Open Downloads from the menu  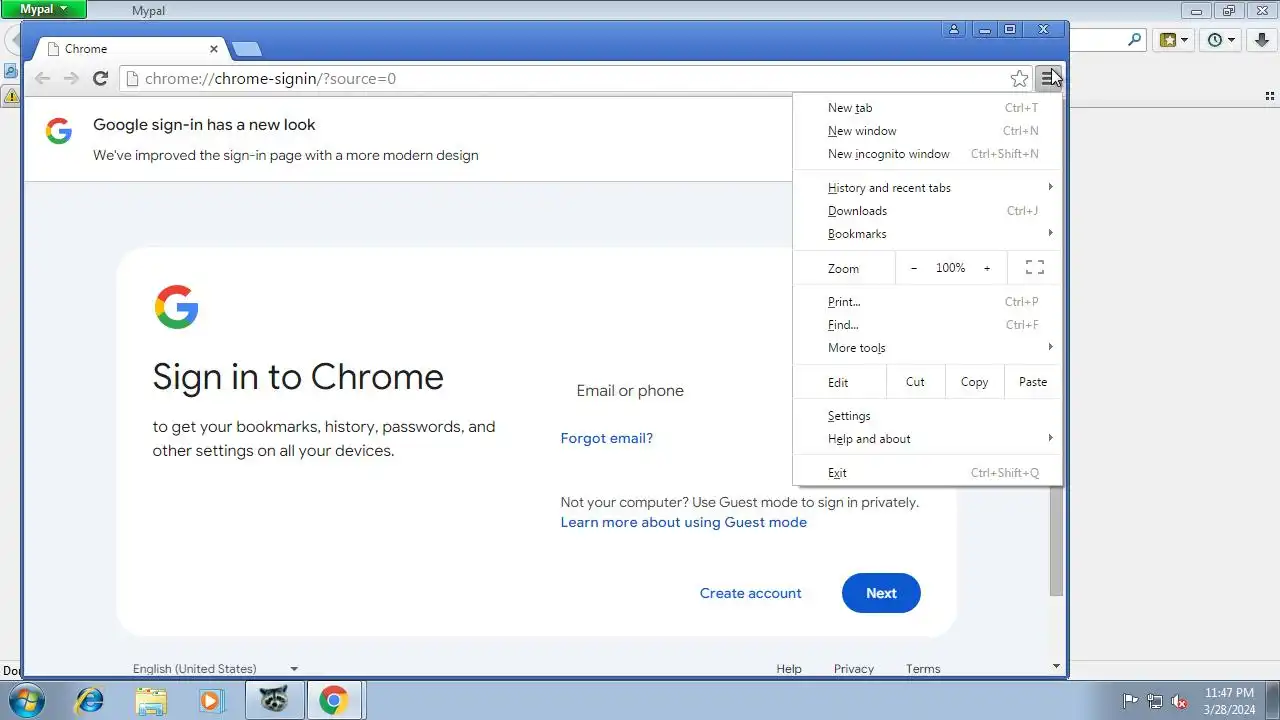tap(928, 210)
